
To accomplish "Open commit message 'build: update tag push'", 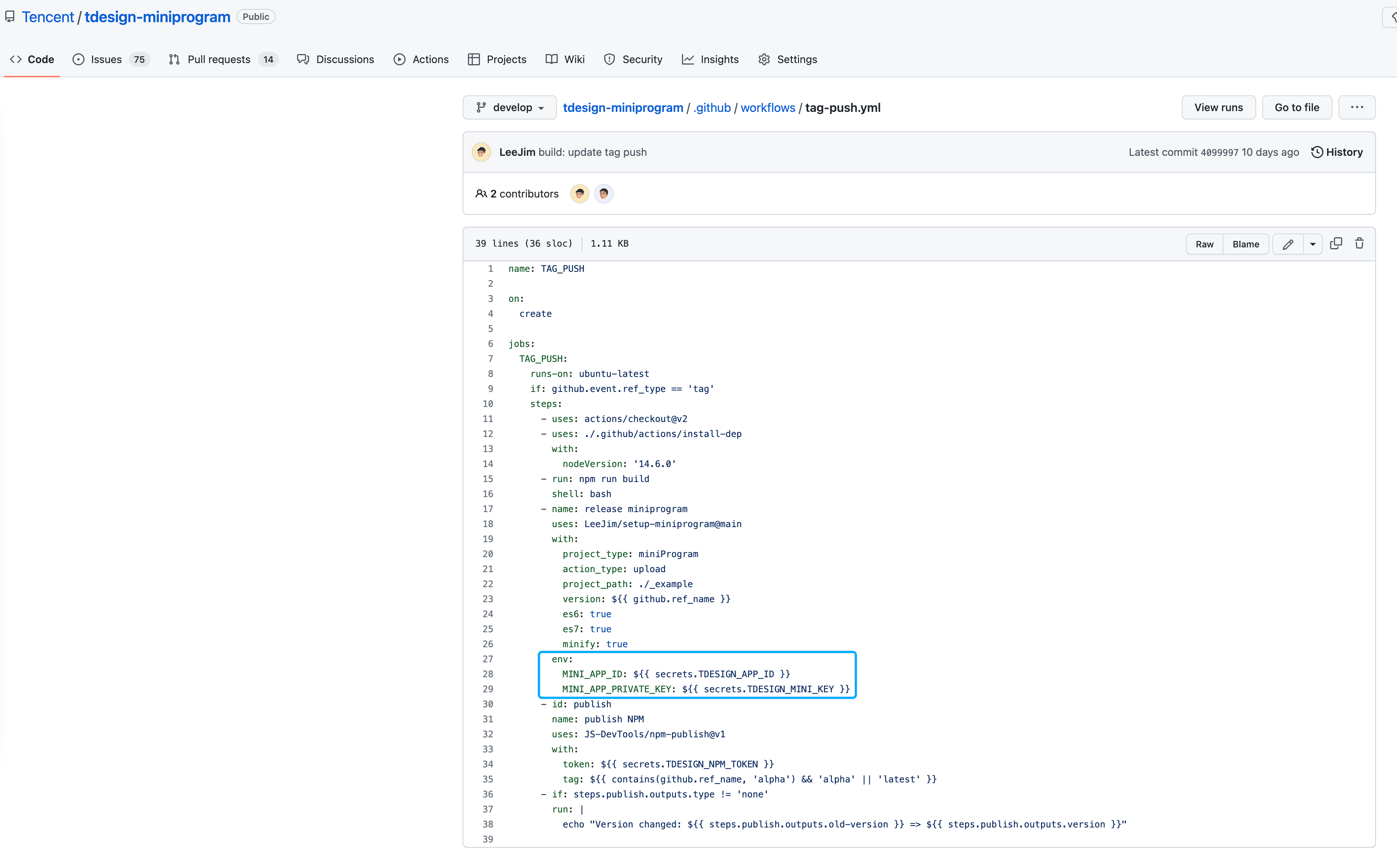I will [x=592, y=152].
